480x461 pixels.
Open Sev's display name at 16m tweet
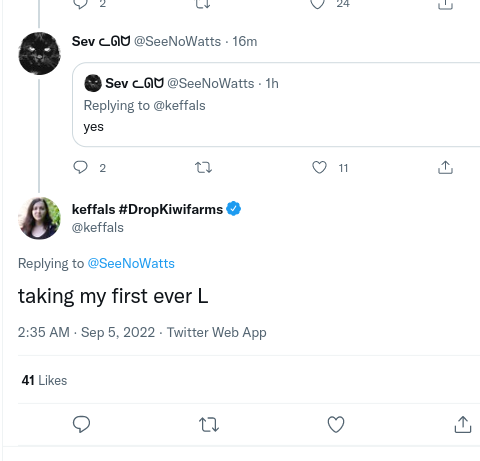[x=101, y=42]
